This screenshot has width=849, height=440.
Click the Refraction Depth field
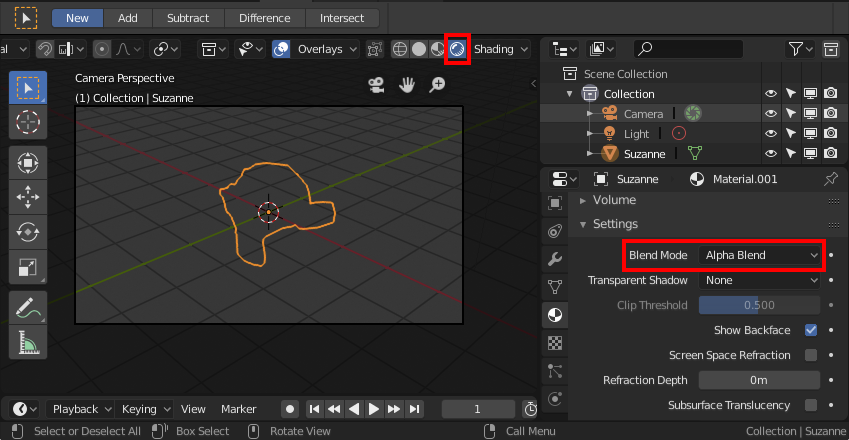(759, 380)
